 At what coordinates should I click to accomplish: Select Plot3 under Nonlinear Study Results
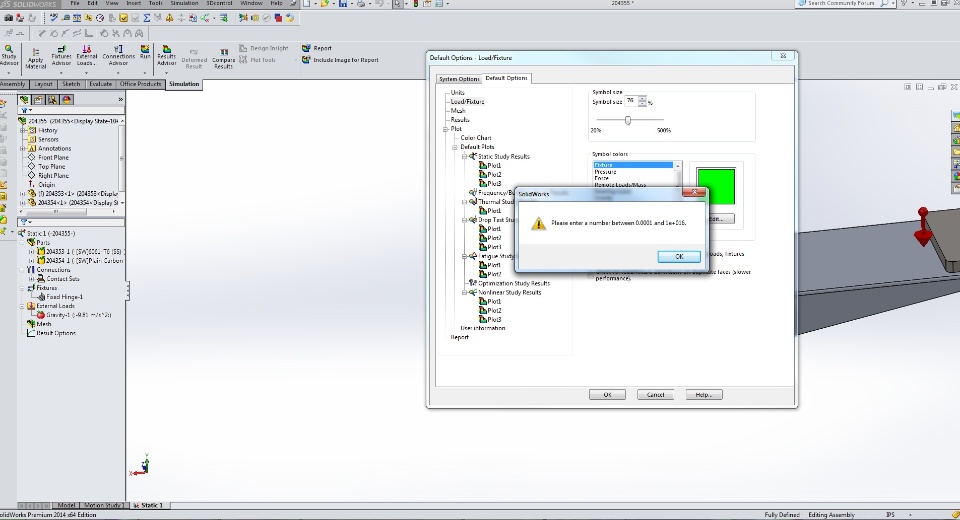tap(494, 319)
